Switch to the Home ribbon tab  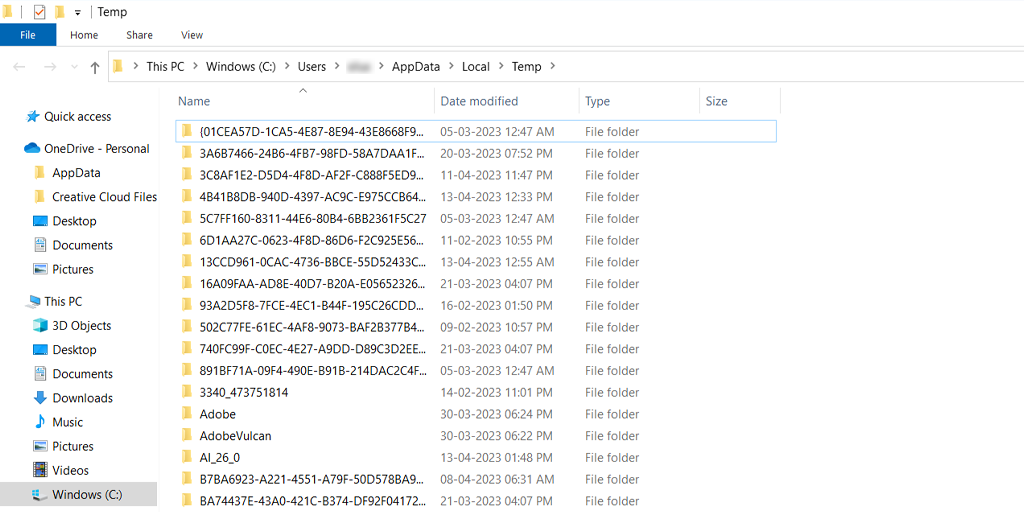click(x=84, y=35)
